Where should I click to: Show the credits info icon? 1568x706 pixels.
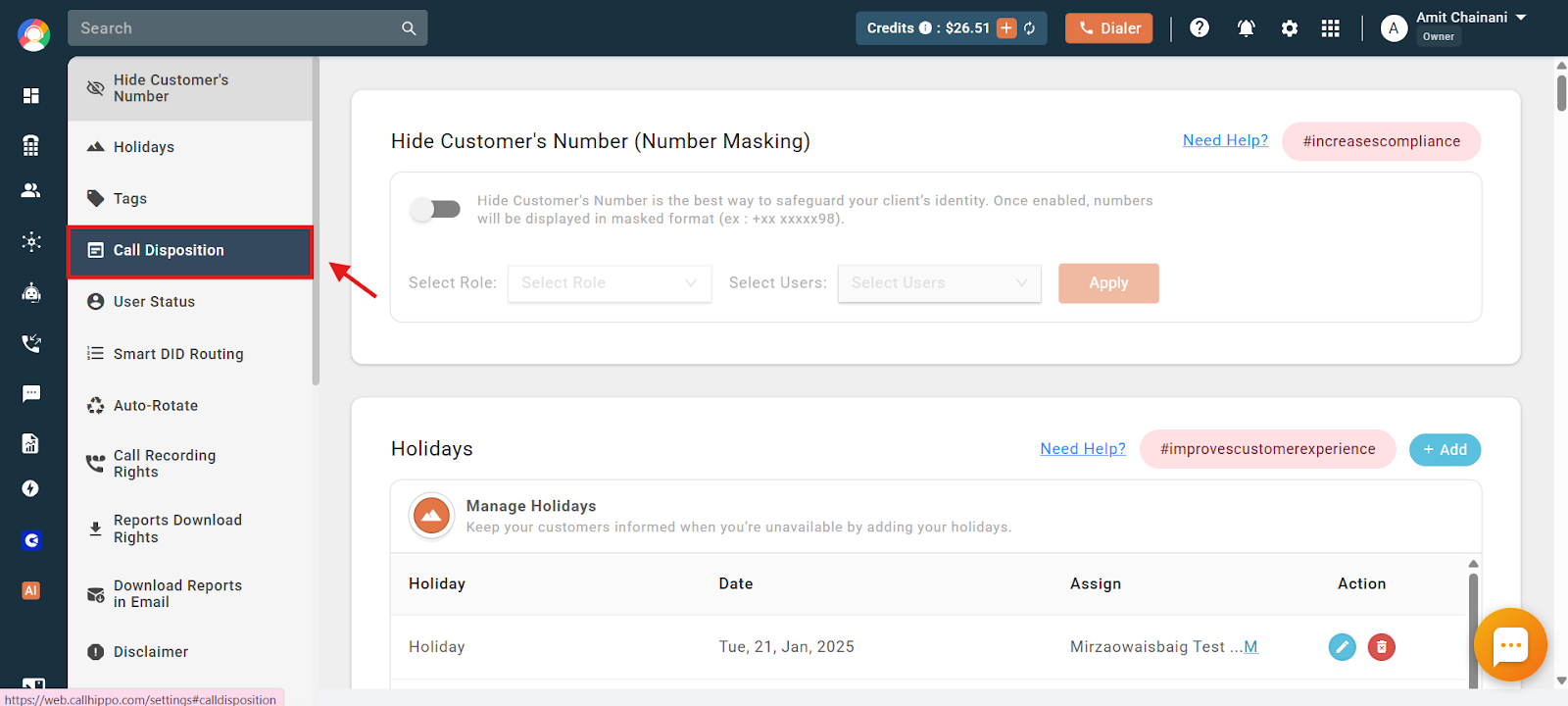tap(925, 28)
